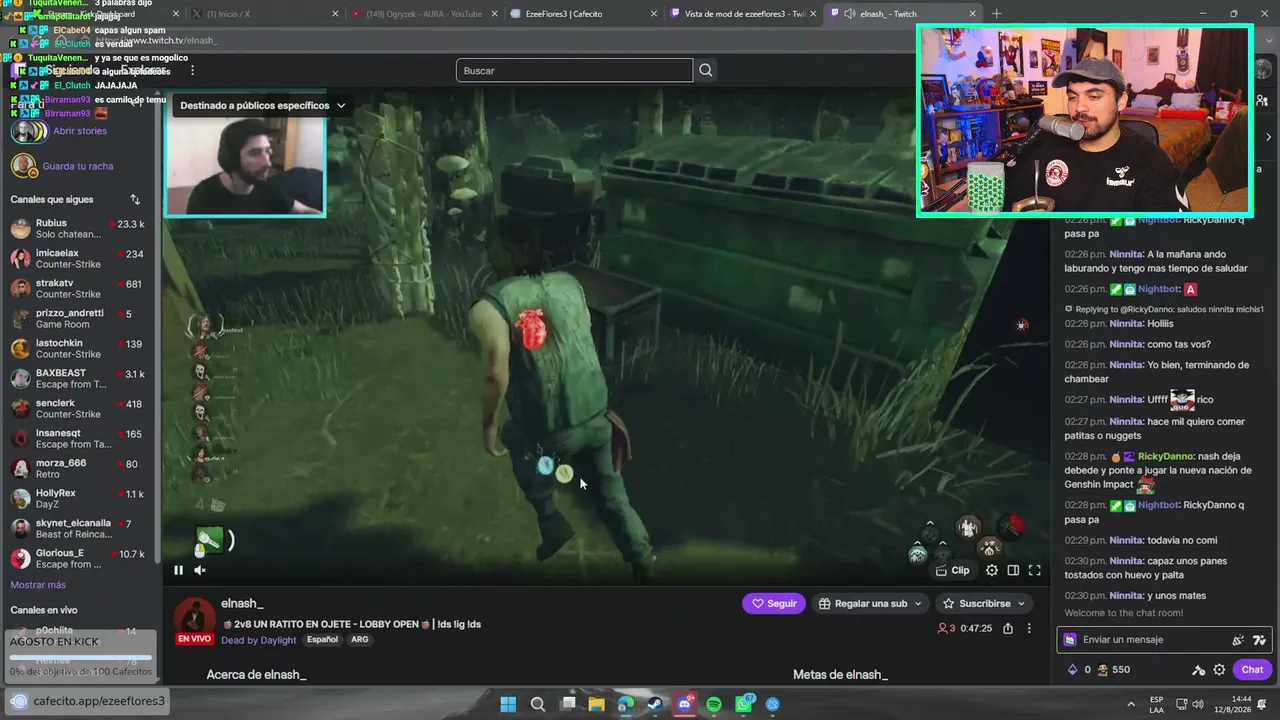Open elnash_ channel avatar
The height and width of the screenshot is (720, 1280).
click(195, 619)
